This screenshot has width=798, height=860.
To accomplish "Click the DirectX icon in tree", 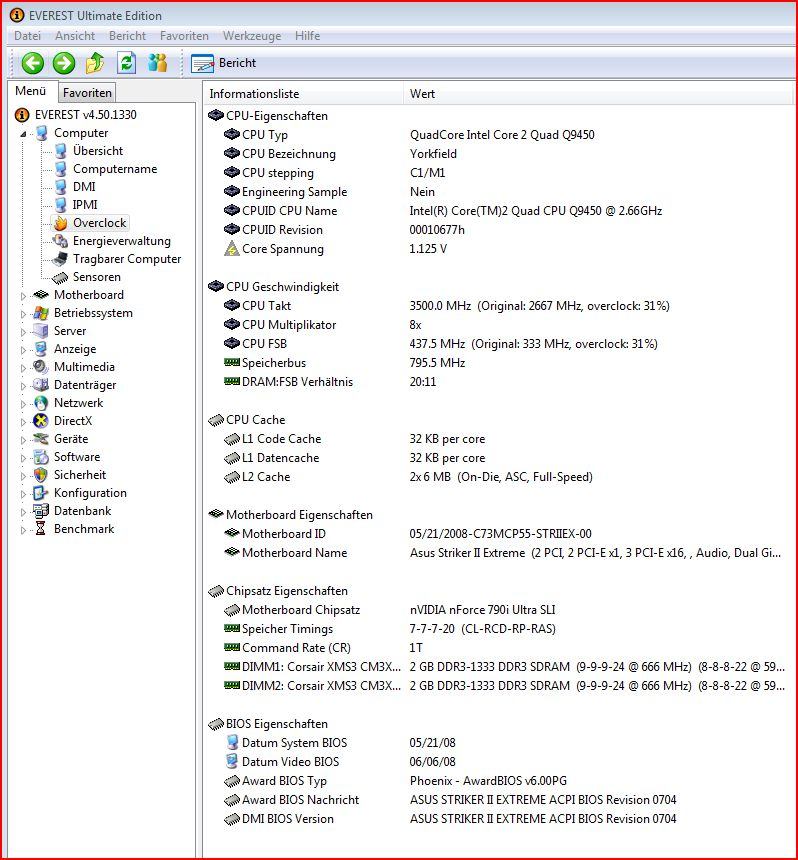I will click(41, 421).
